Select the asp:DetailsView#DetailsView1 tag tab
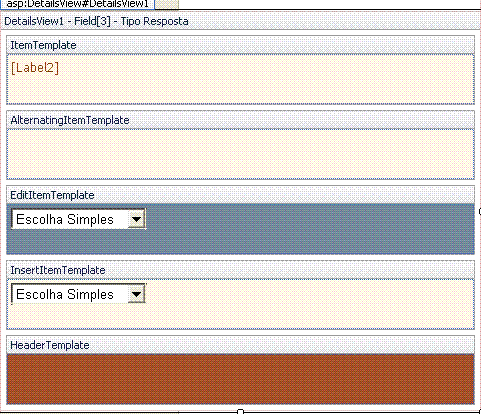481x414 pixels. (x=77, y=4)
